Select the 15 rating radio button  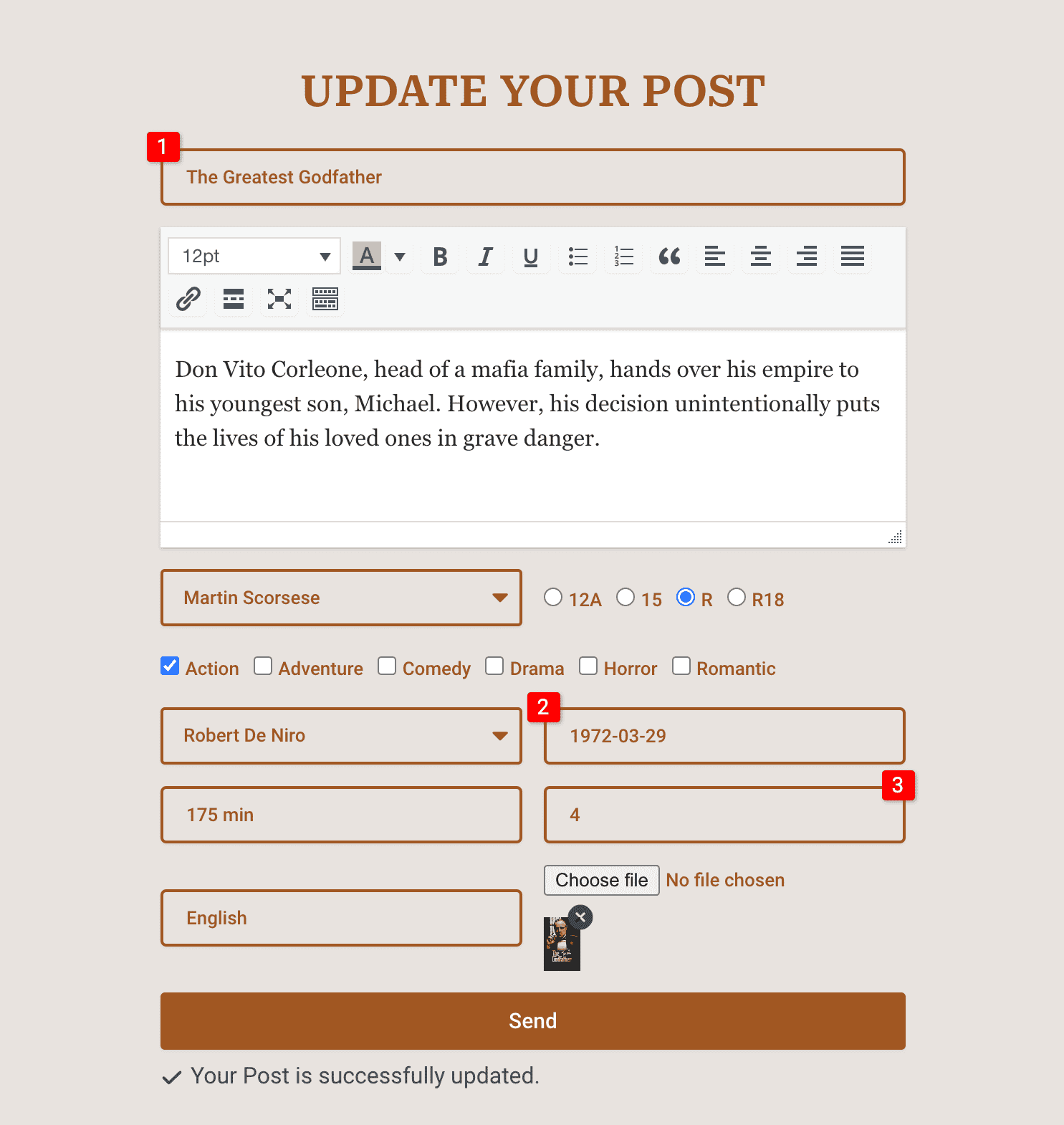626,597
